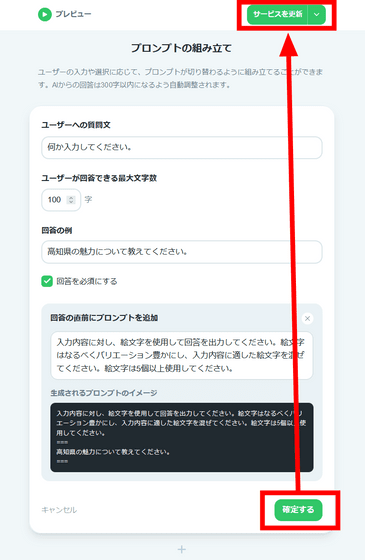365x560 pixels.
Task: Close the 回答の直前にプロンプトを追加 section
Action: [307, 318]
